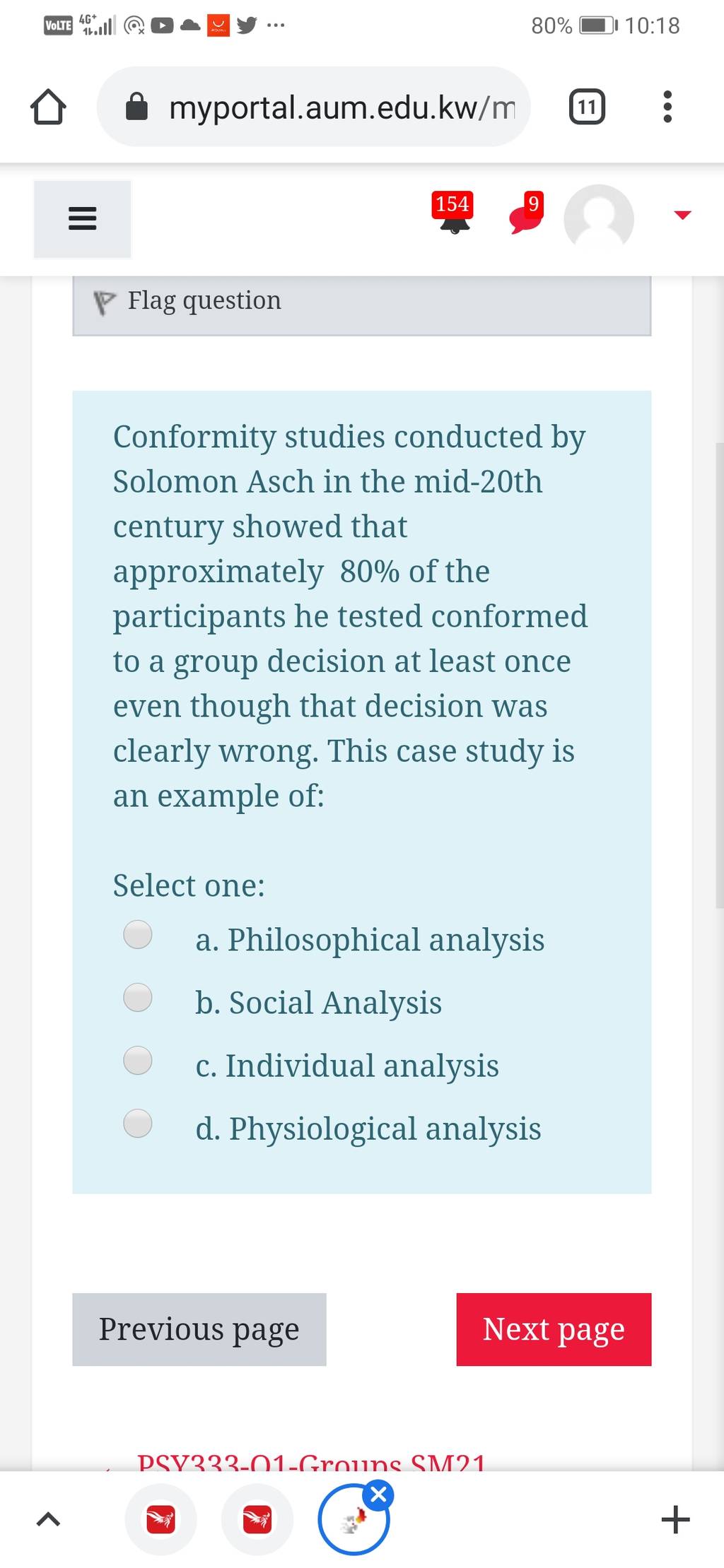
Task: Select option d. Physiological analysis
Action: click(138, 1123)
